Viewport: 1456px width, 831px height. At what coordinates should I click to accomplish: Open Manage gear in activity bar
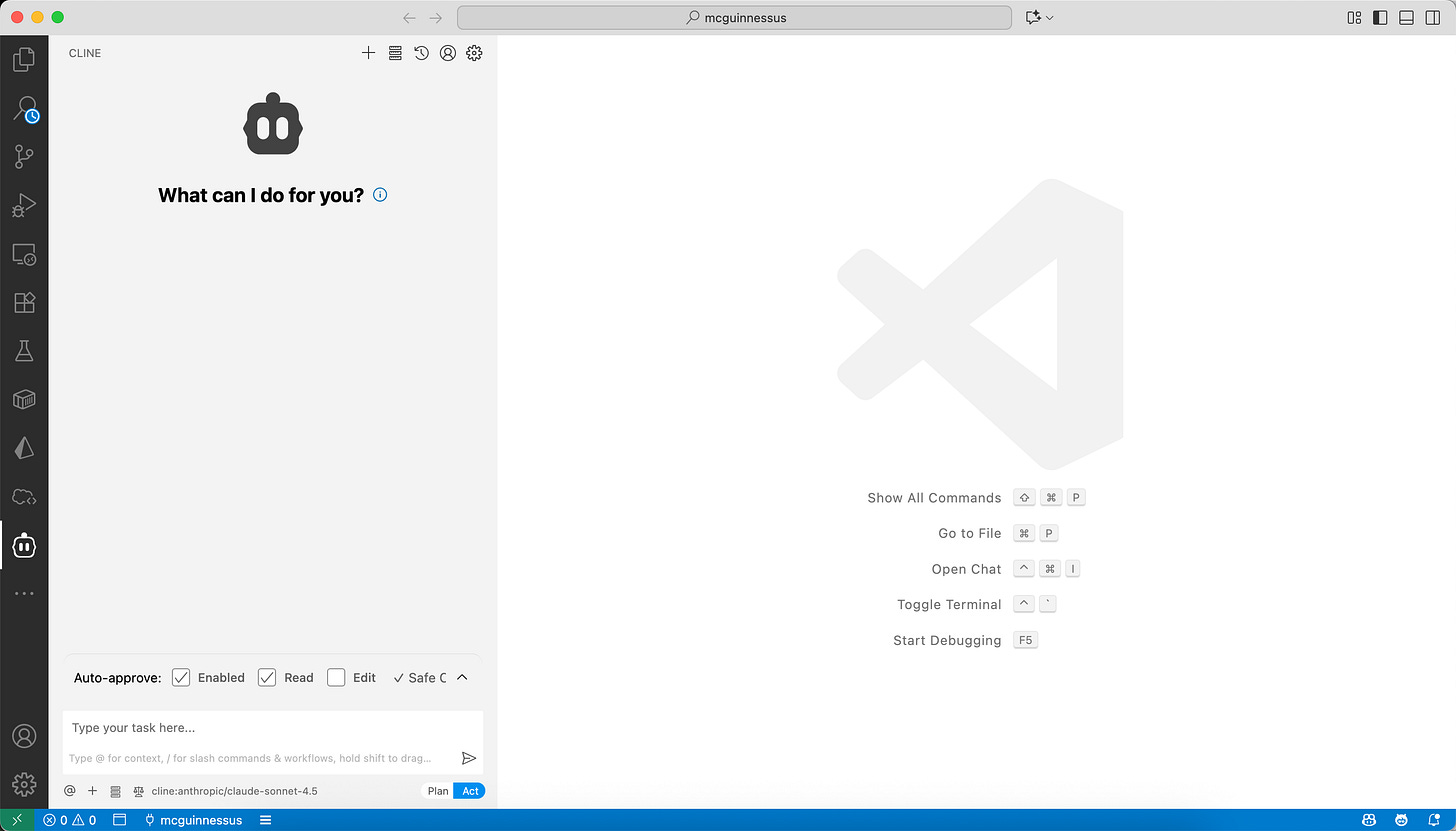coord(24,784)
